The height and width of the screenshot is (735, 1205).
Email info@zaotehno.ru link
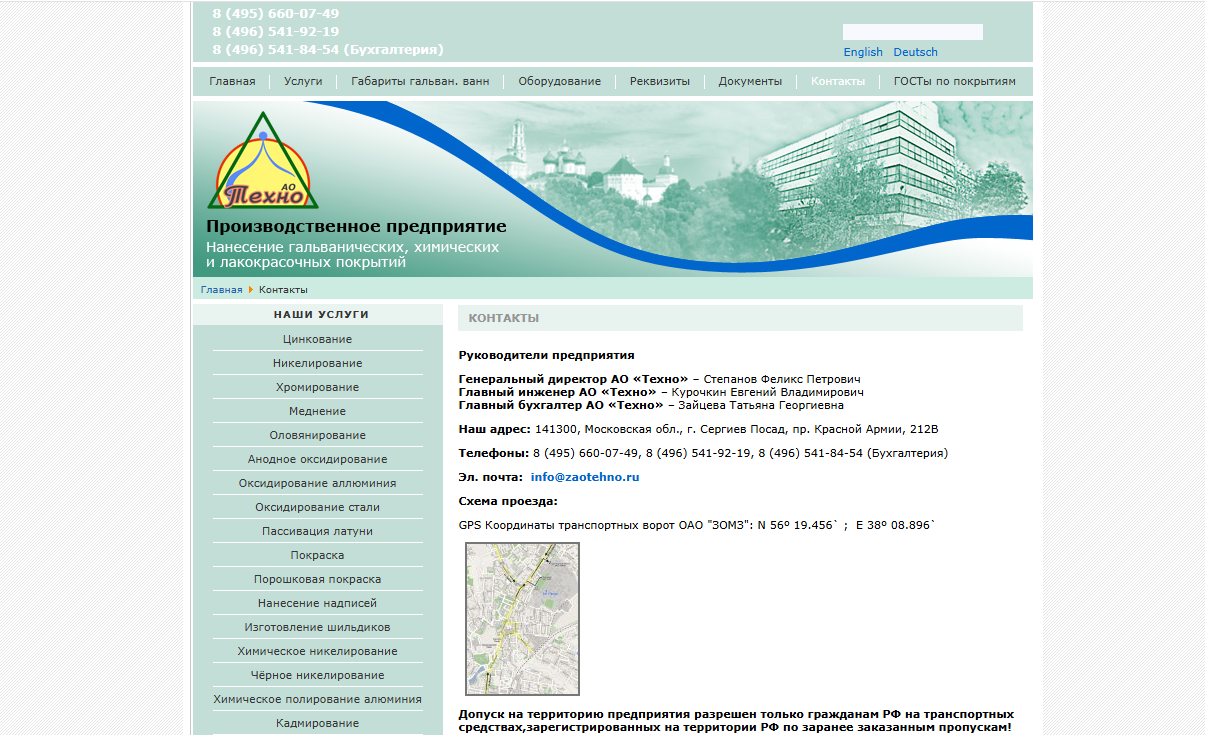point(584,478)
